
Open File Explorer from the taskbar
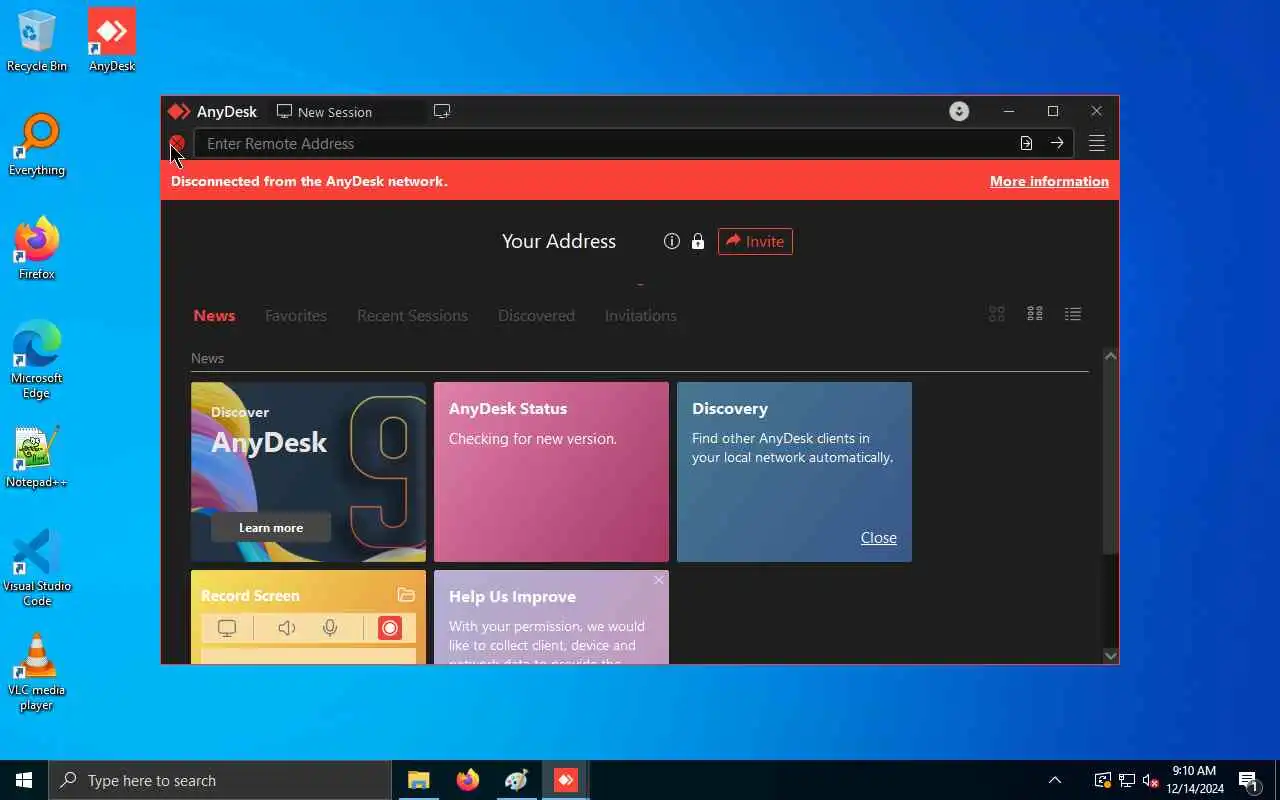418,780
